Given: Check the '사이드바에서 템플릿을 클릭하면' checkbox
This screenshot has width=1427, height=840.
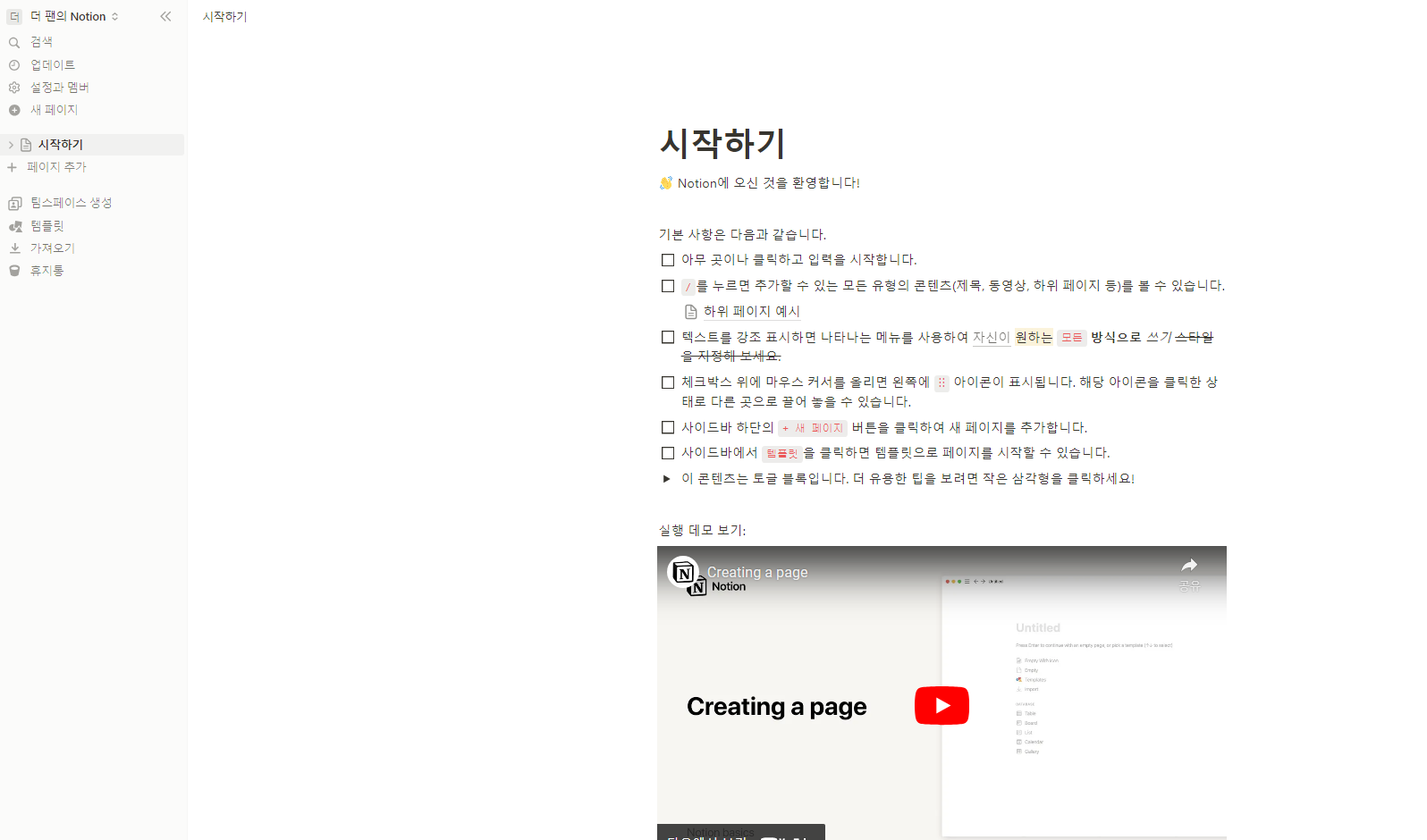Looking at the screenshot, I should [668, 453].
